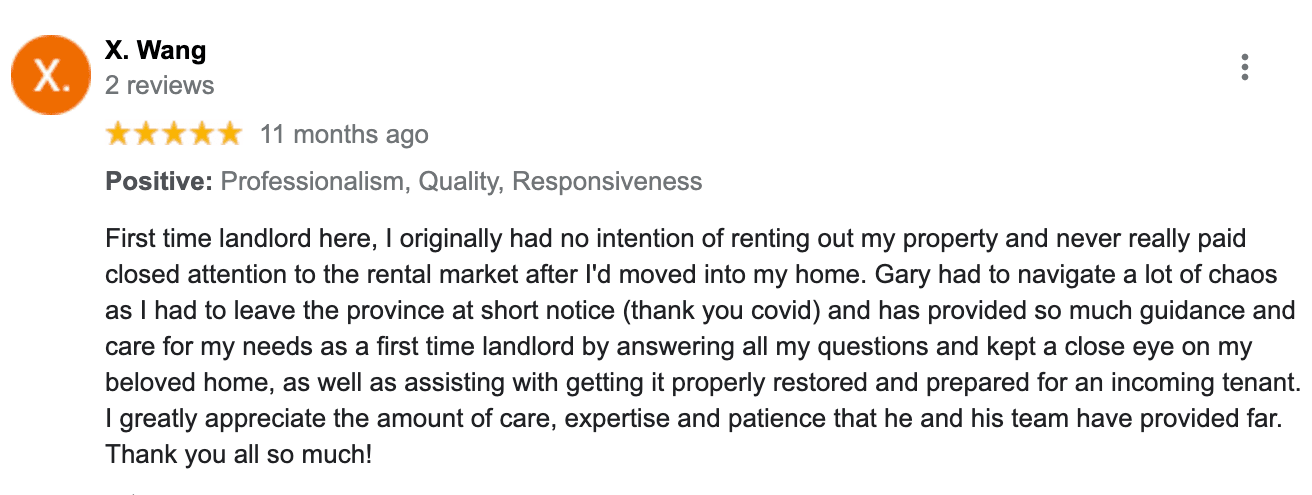1312x495 pixels.
Task: Click the bold Positive label
Action: [159, 182]
